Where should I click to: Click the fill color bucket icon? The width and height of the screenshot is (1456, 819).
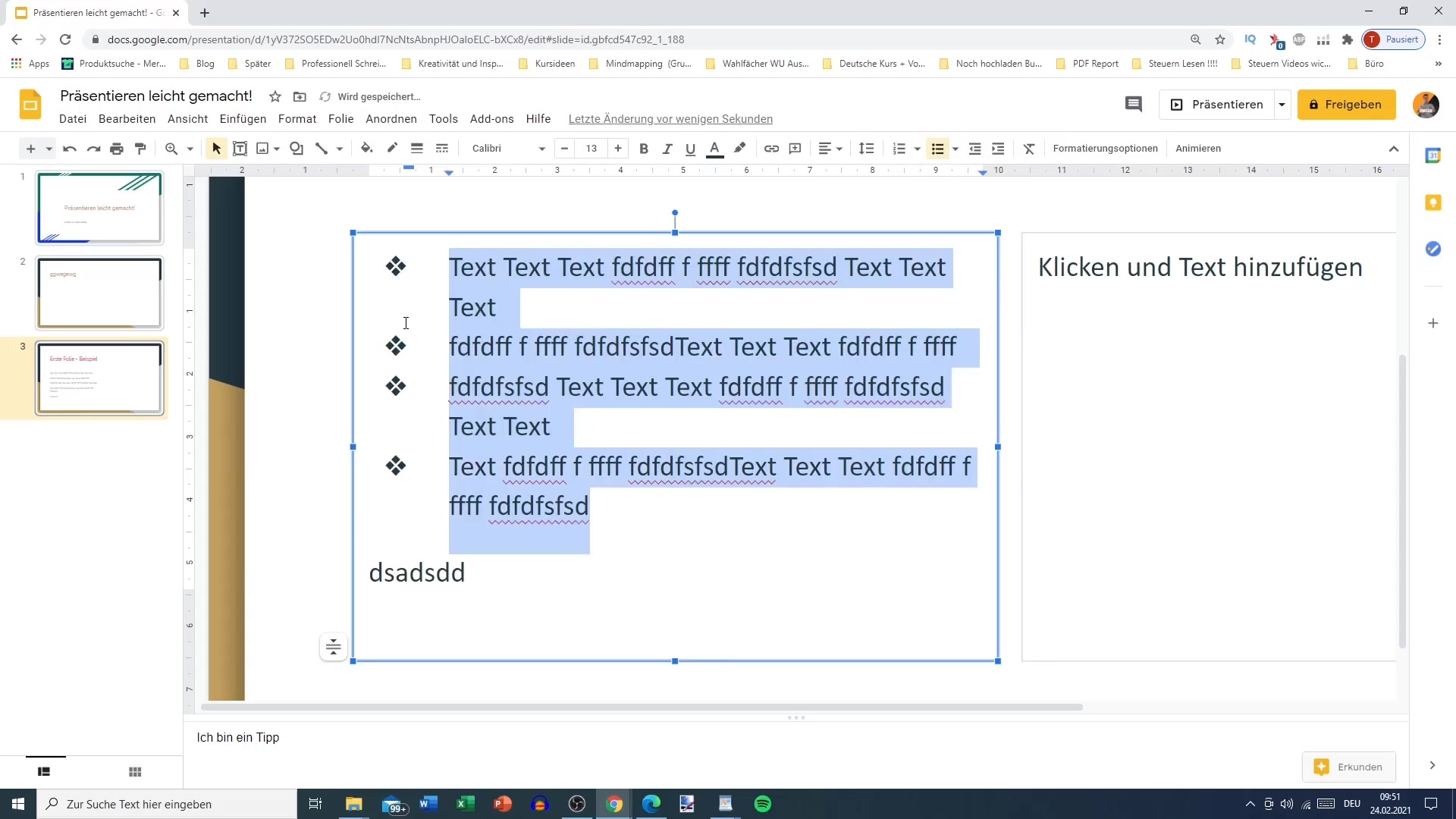point(367,149)
